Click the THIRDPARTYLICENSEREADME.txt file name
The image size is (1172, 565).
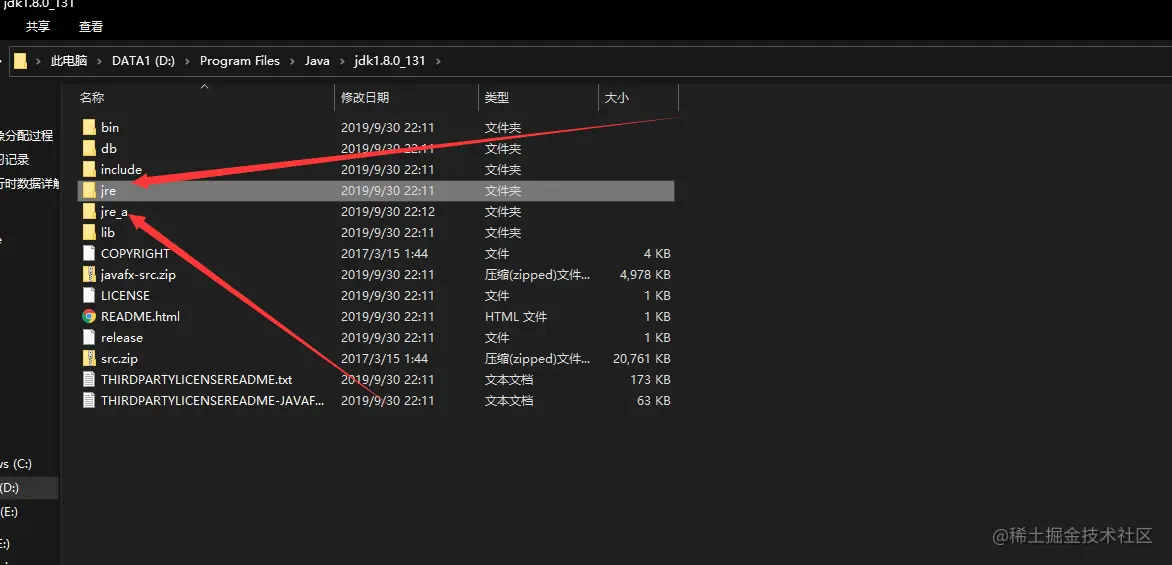coord(197,380)
